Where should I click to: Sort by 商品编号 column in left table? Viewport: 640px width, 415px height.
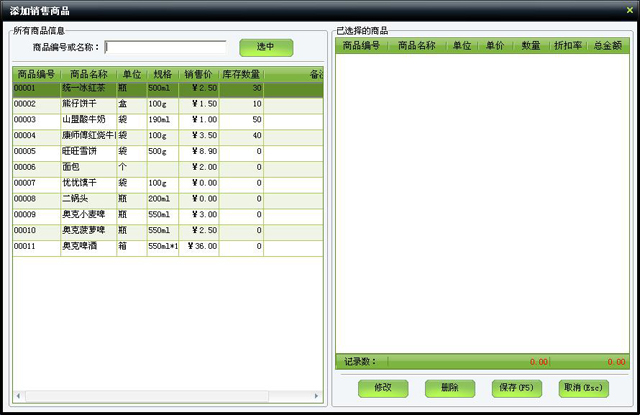pyautogui.click(x=36, y=74)
